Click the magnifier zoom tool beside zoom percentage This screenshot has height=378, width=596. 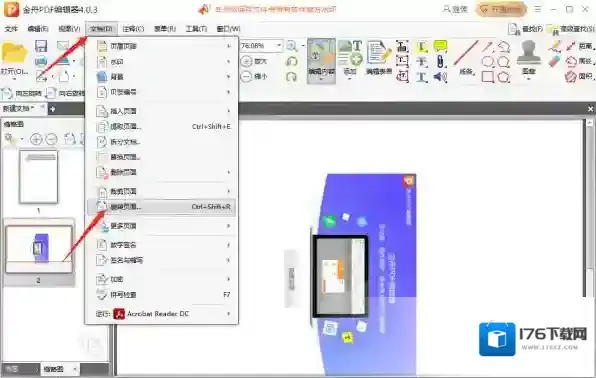point(292,46)
